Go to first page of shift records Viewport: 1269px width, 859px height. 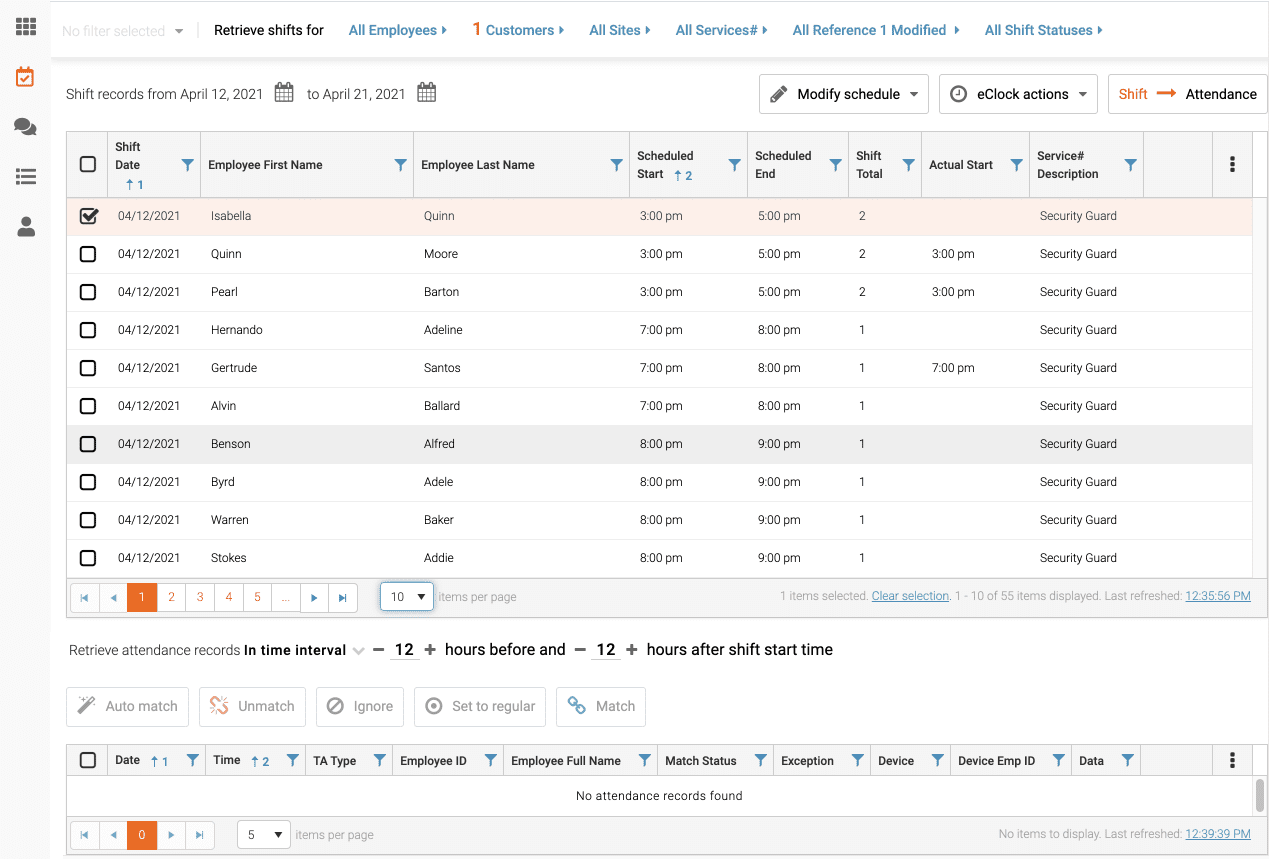(84, 598)
